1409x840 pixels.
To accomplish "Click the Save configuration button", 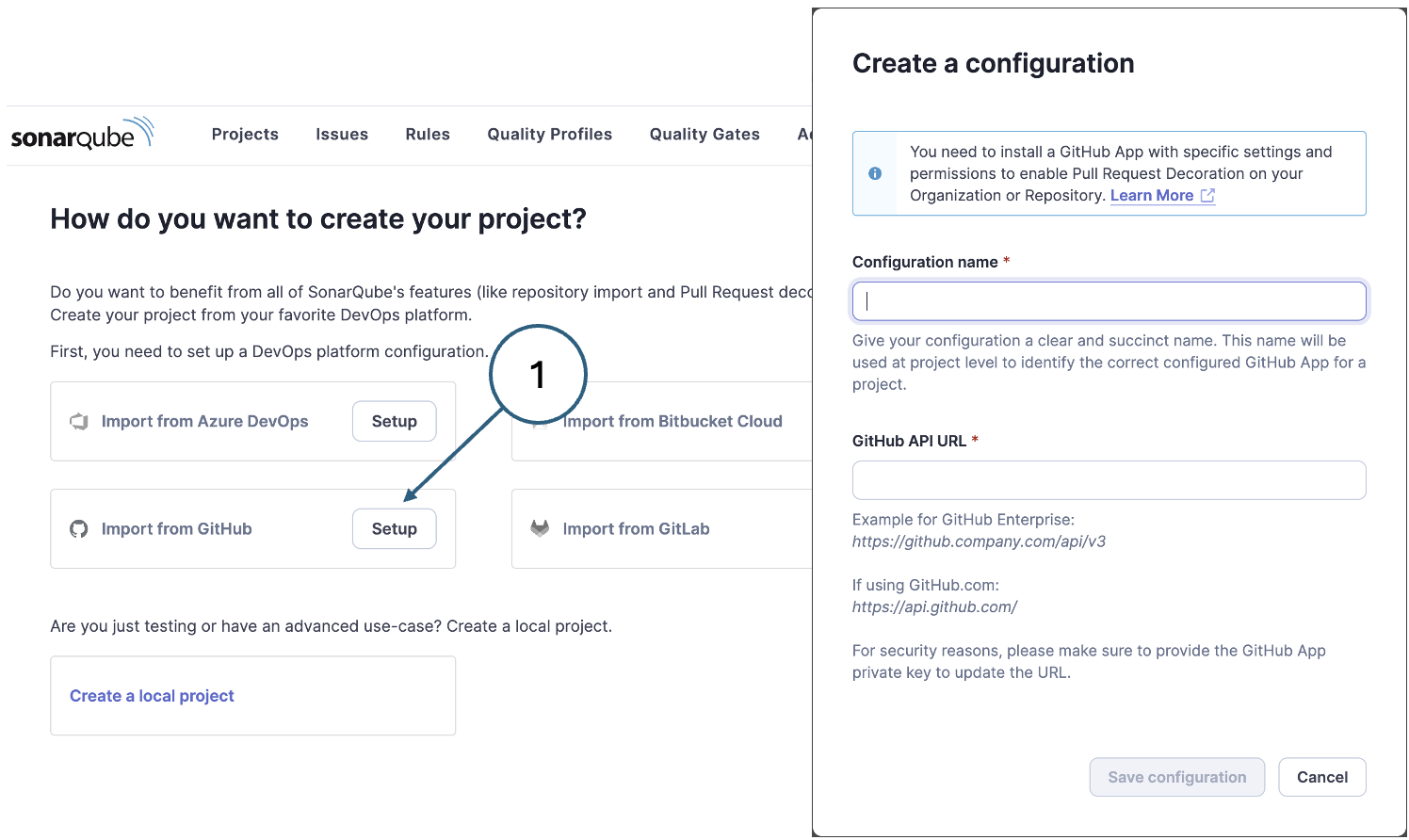I will (x=1177, y=777).
